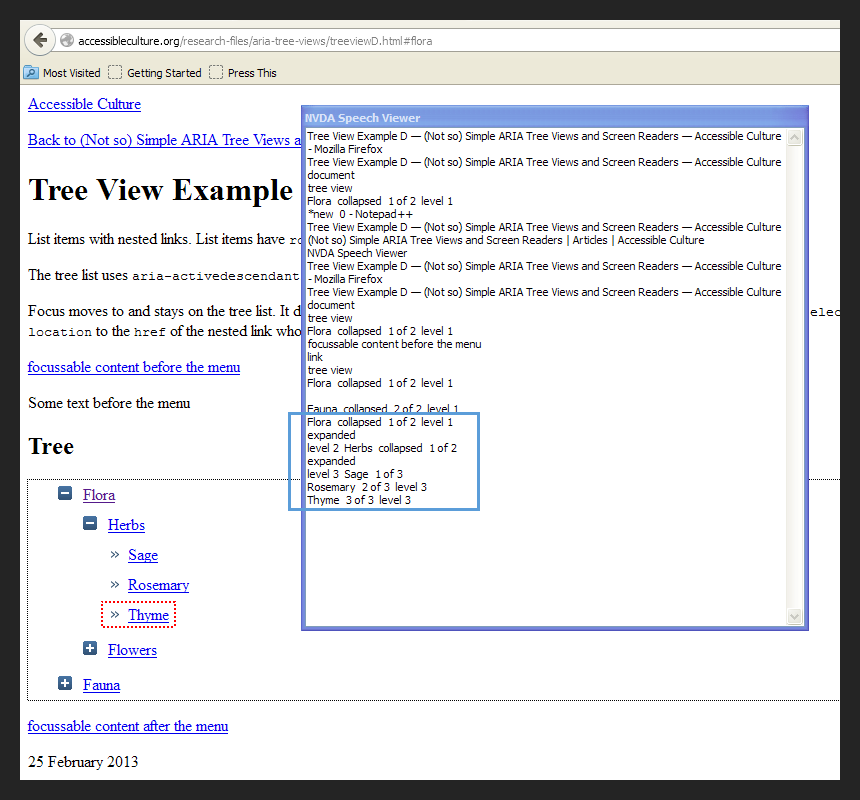The width and height of the screenshot is (860, 800).
Task: Click the globe site identity icon
Action: pyautogui.click(x=67, y=41)
